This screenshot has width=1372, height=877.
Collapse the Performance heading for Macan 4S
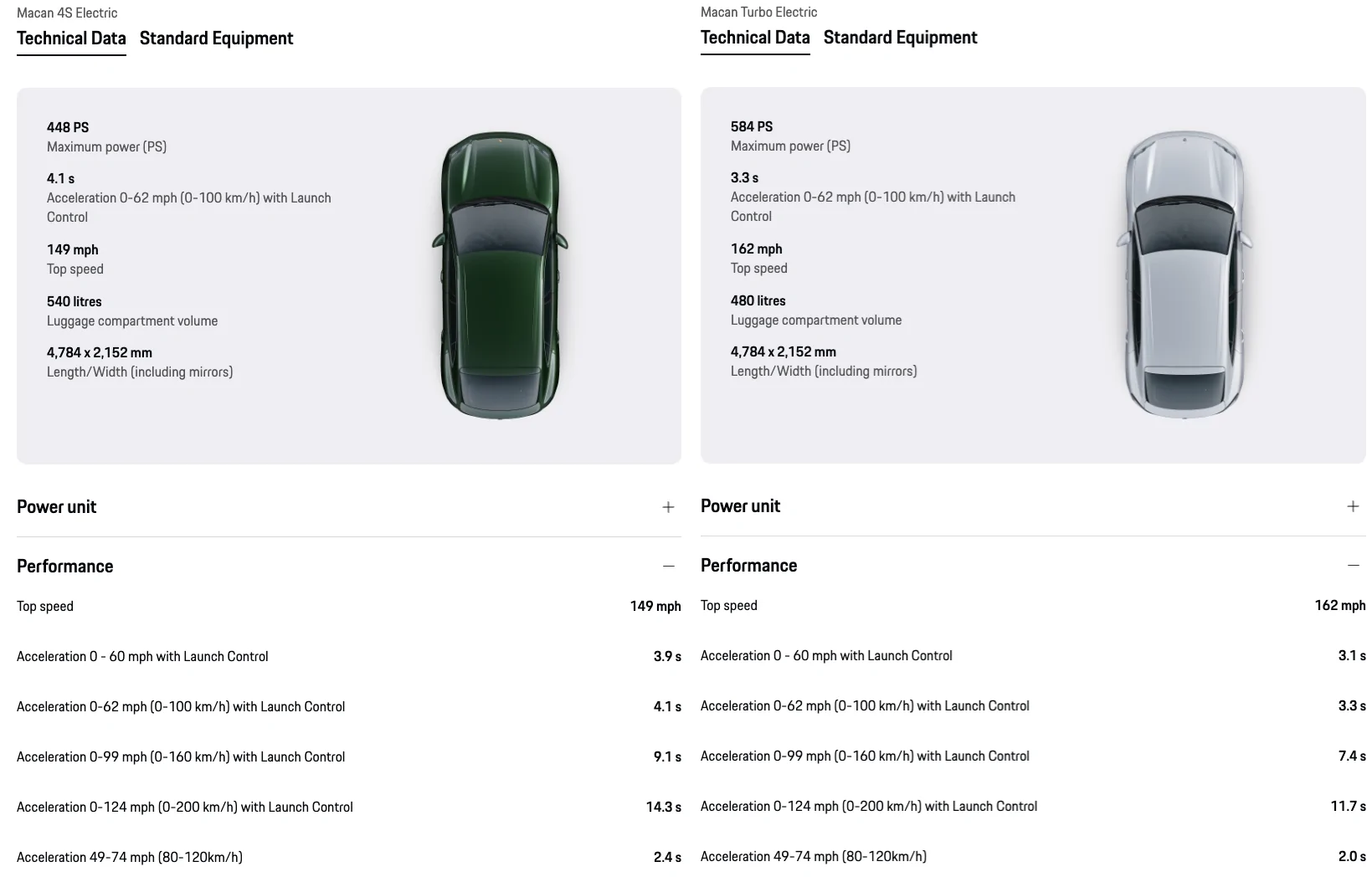click(x=65, y=567)
